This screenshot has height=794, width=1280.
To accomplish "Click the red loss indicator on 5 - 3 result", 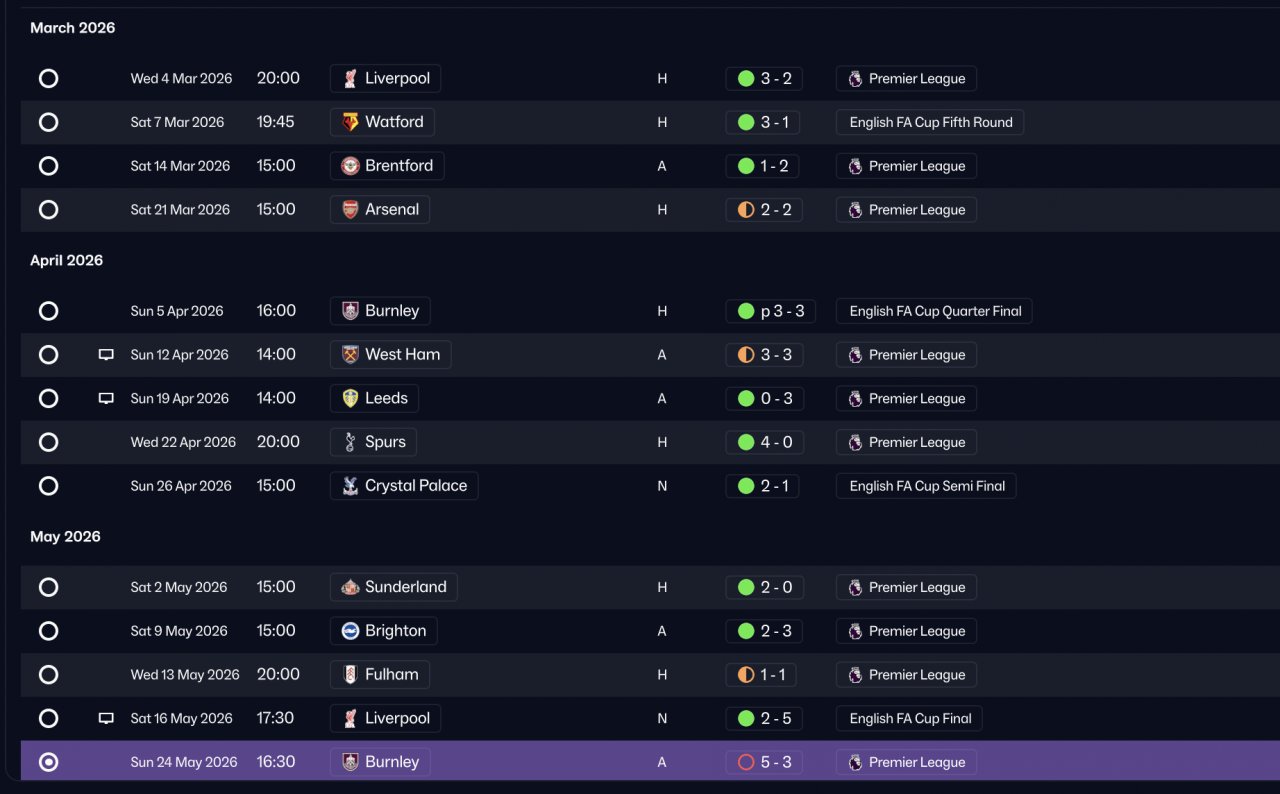I will 745,762.
